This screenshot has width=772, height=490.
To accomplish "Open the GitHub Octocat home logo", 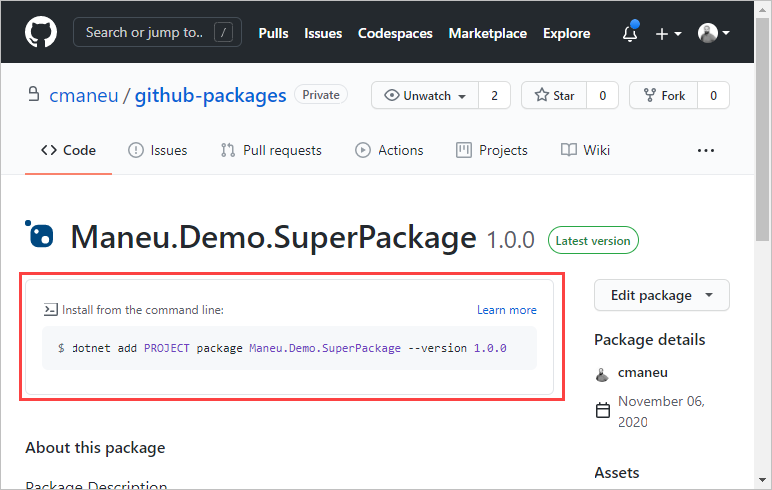I will coord(41,32).
